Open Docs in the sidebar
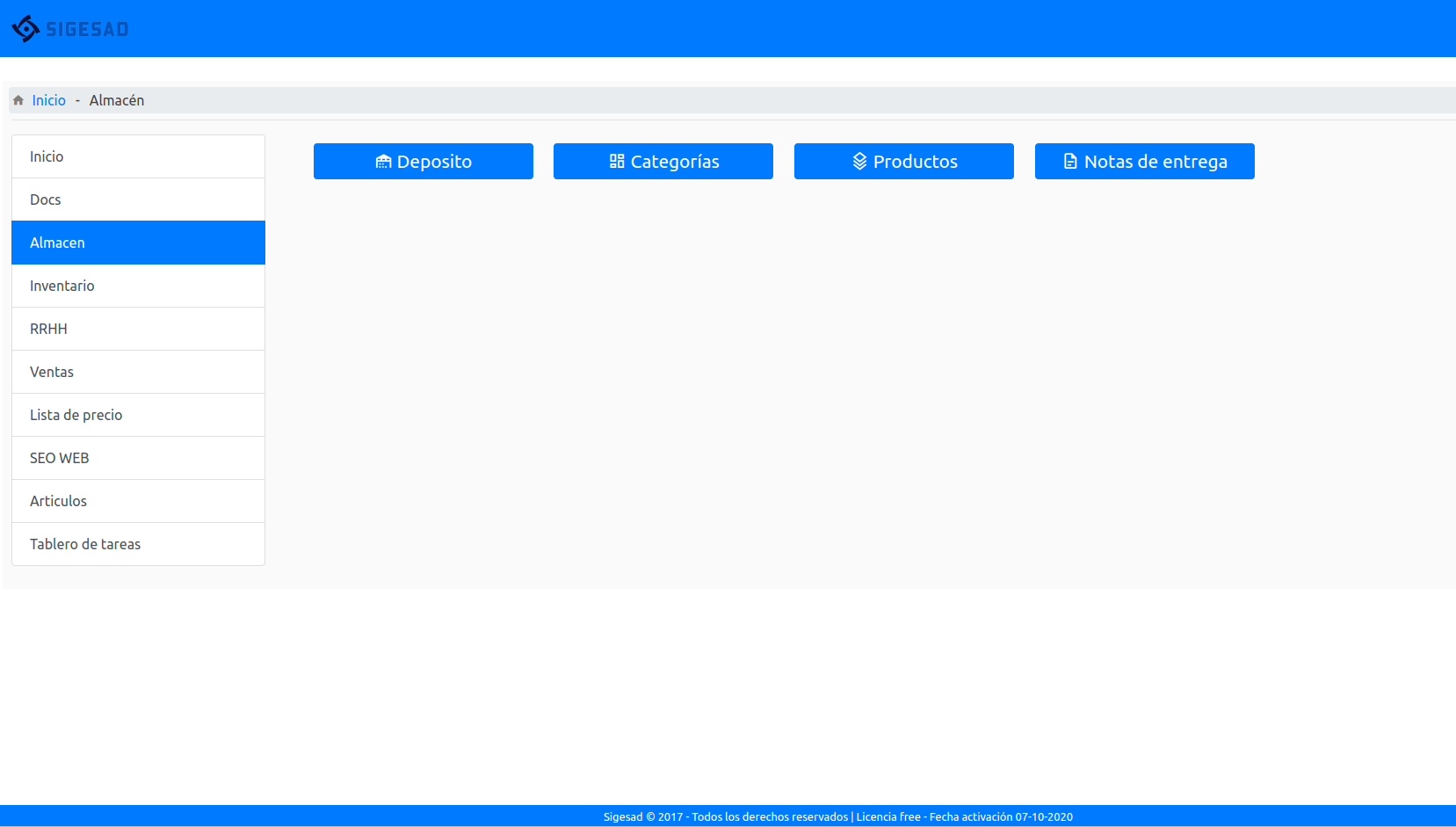 coord(138,199)
